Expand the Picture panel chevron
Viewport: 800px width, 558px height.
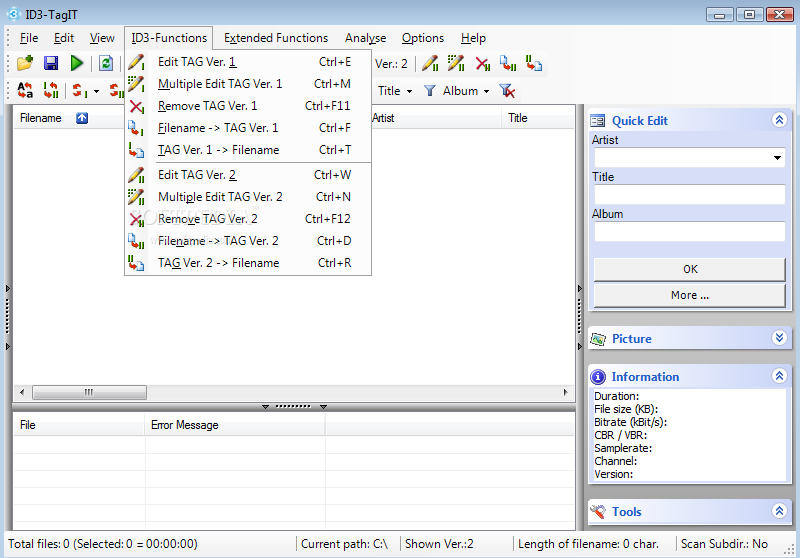click(779, 338)
